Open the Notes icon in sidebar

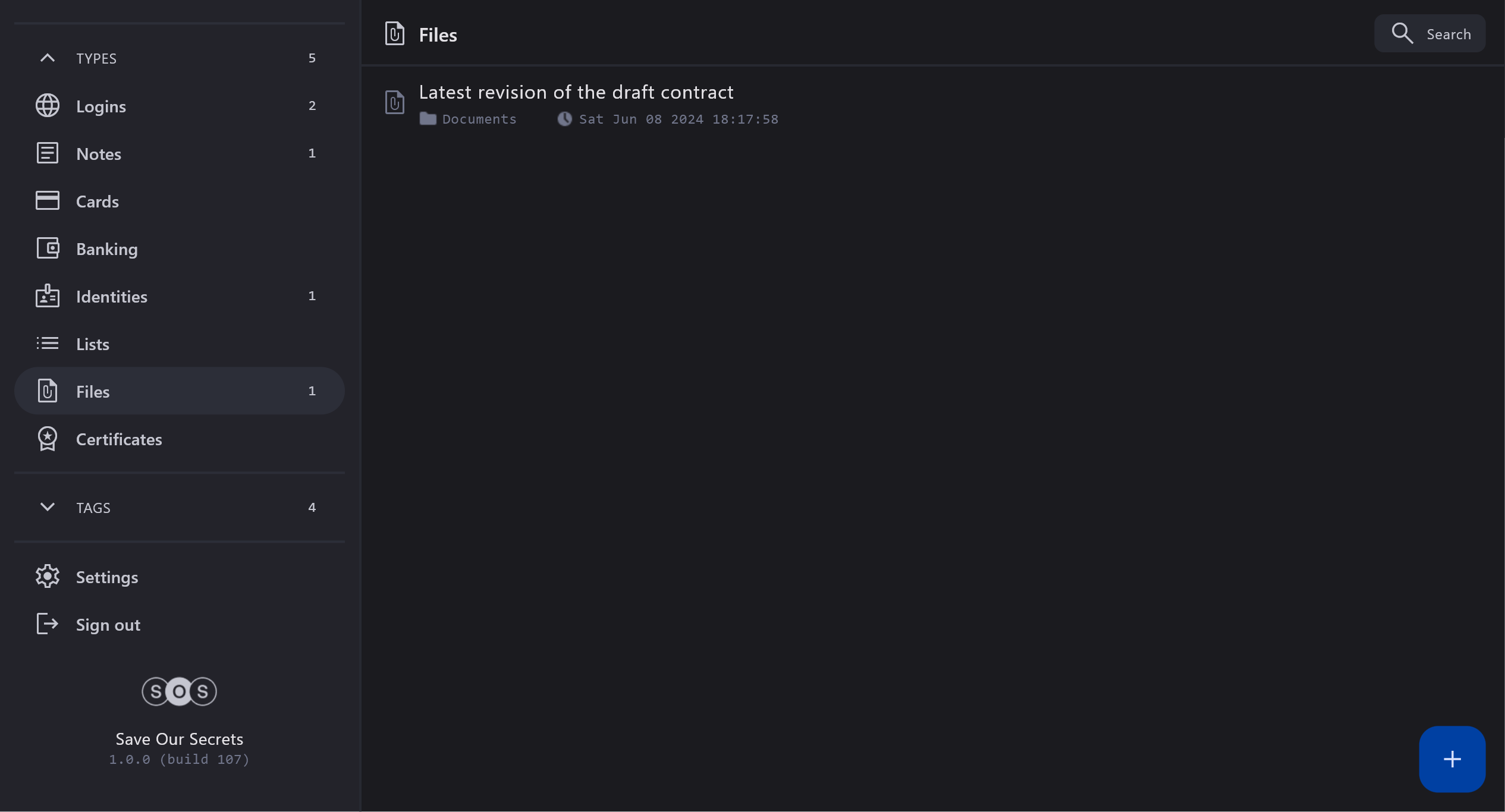48,153
